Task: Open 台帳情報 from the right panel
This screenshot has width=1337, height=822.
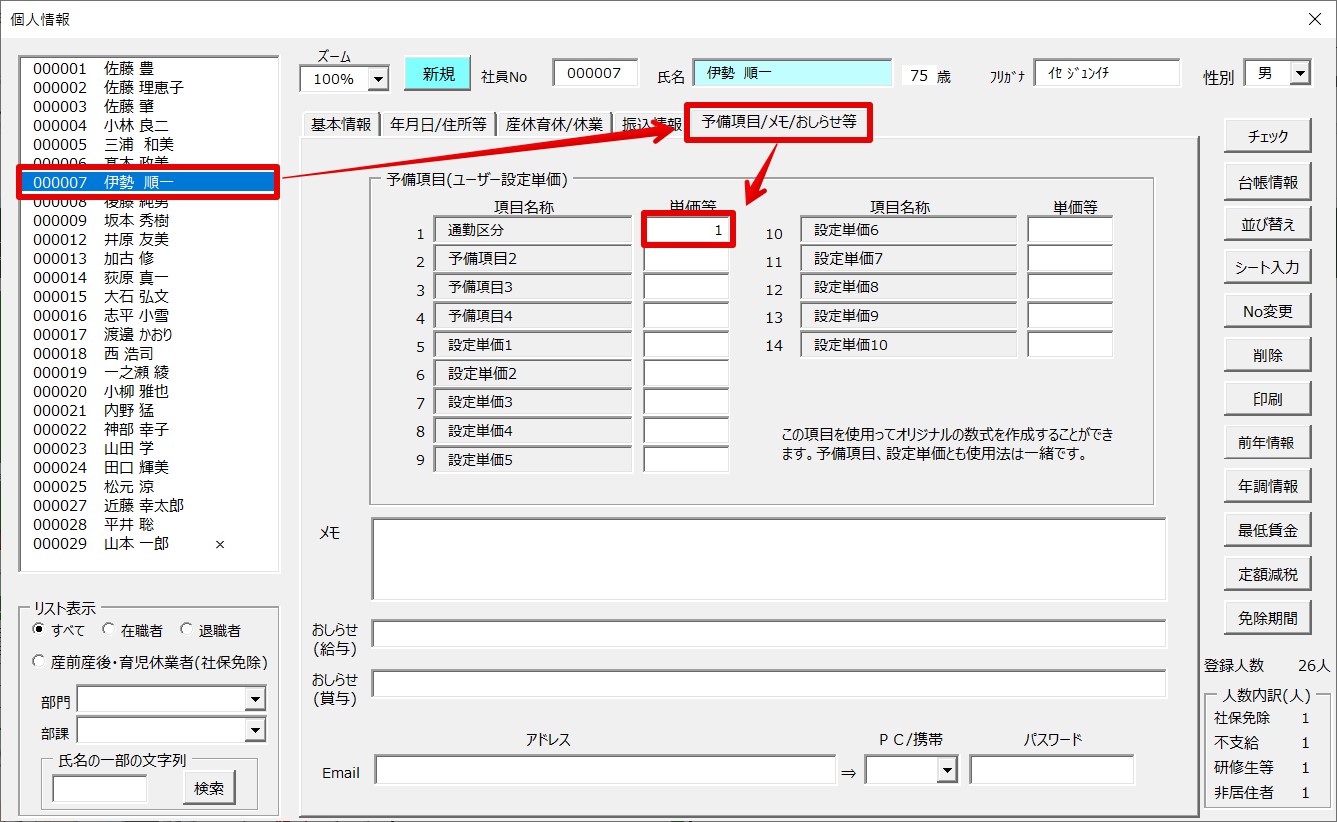Action: click(1267, 182)
